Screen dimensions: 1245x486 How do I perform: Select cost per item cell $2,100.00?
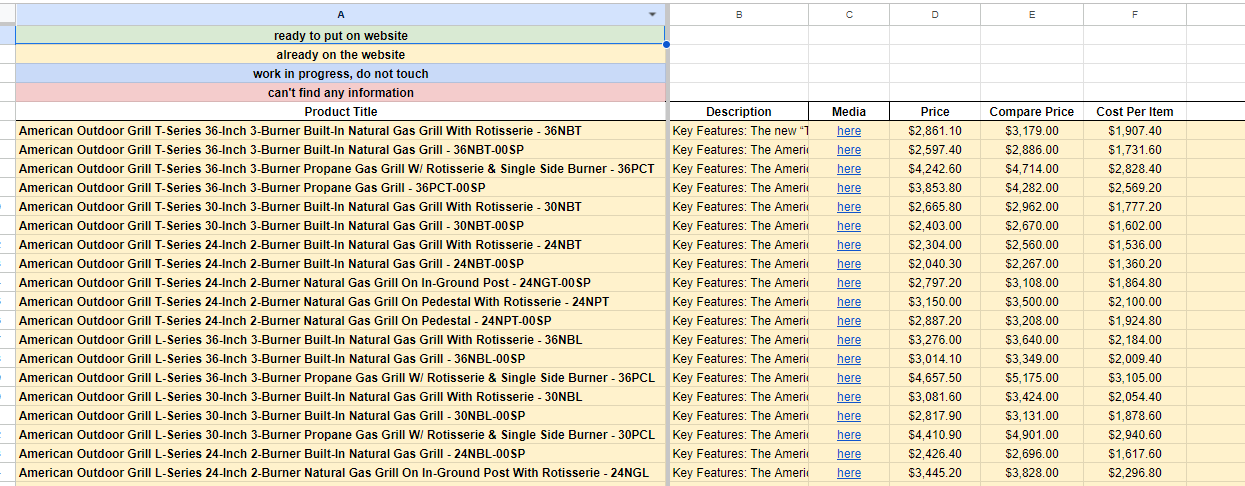tap(1135, 302)
